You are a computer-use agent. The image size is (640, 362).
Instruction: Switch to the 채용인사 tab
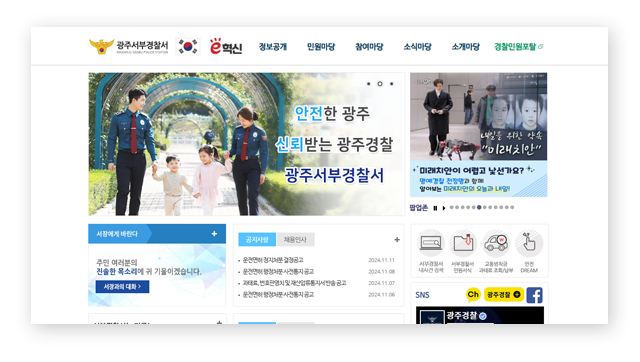295,240
